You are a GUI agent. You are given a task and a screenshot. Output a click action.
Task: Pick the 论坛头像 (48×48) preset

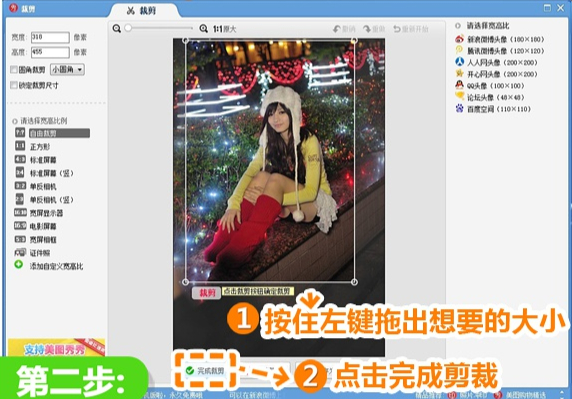(x=490, y=97)
